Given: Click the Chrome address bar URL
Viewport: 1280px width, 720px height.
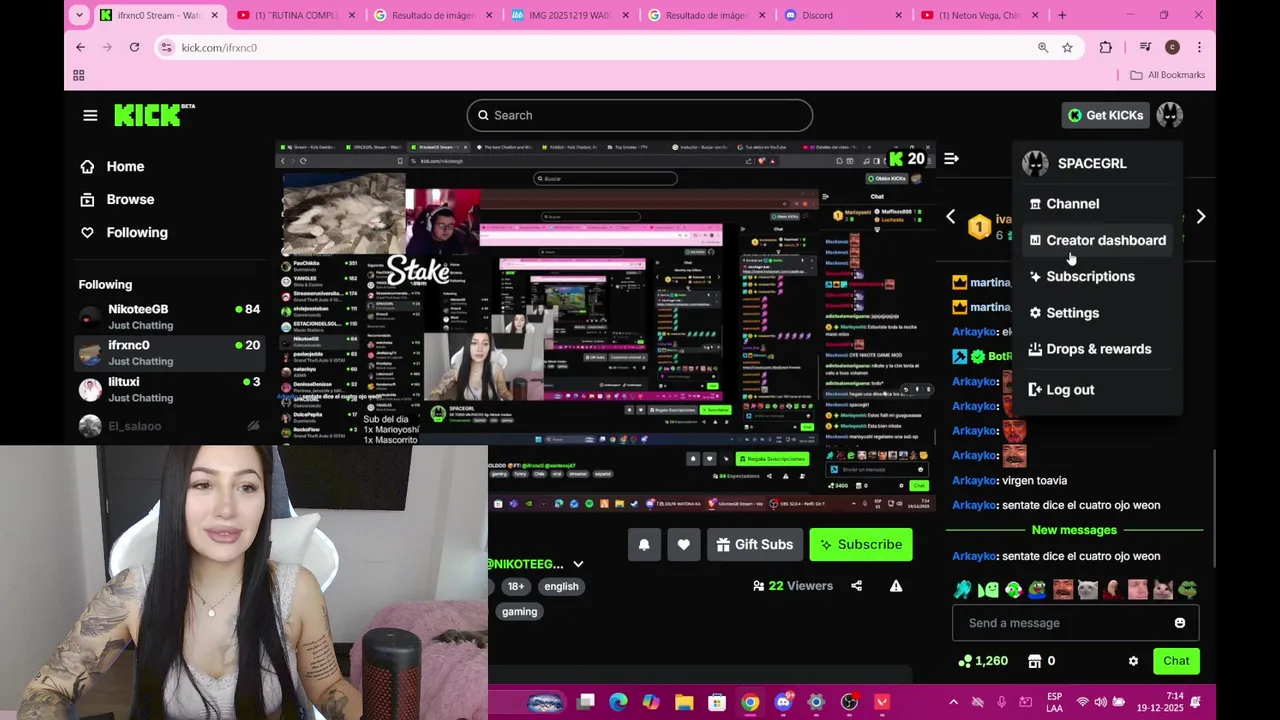Looking at the screenshot, I should pos(219,47).
